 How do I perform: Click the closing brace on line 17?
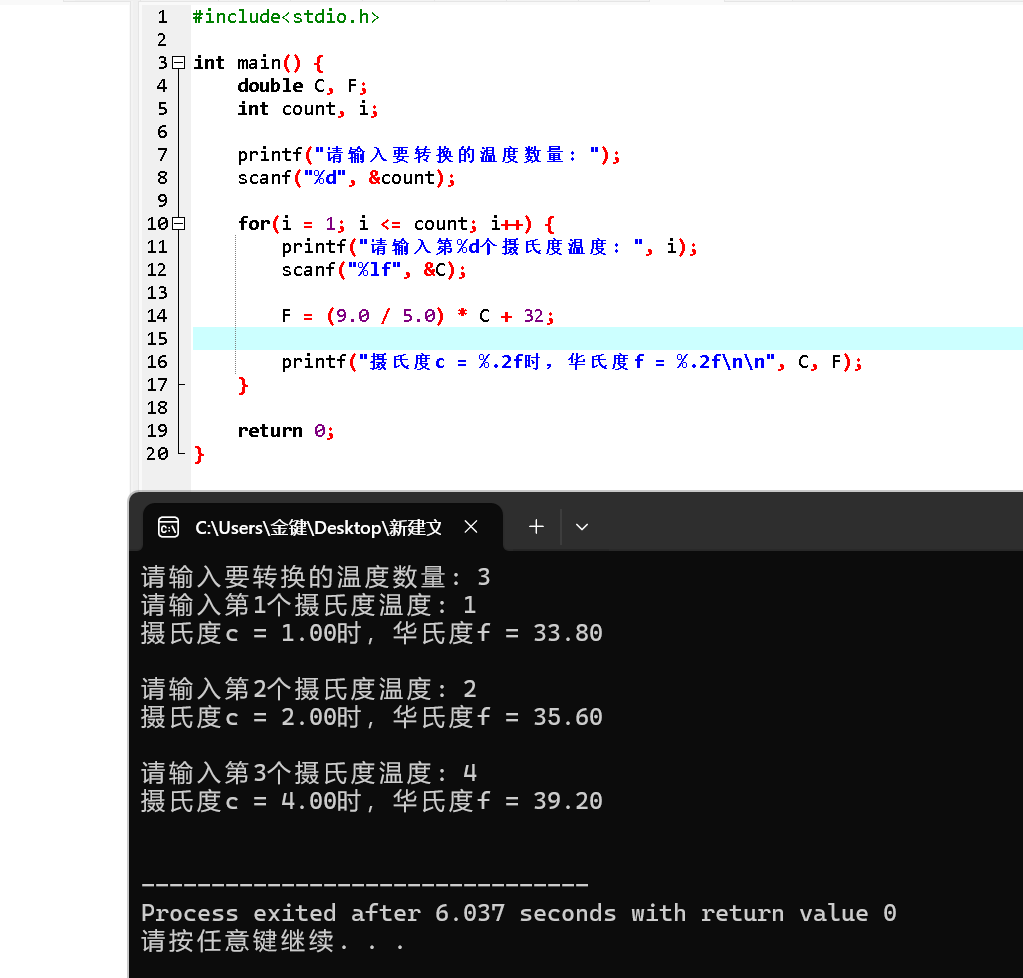click(x=243, y=385)
